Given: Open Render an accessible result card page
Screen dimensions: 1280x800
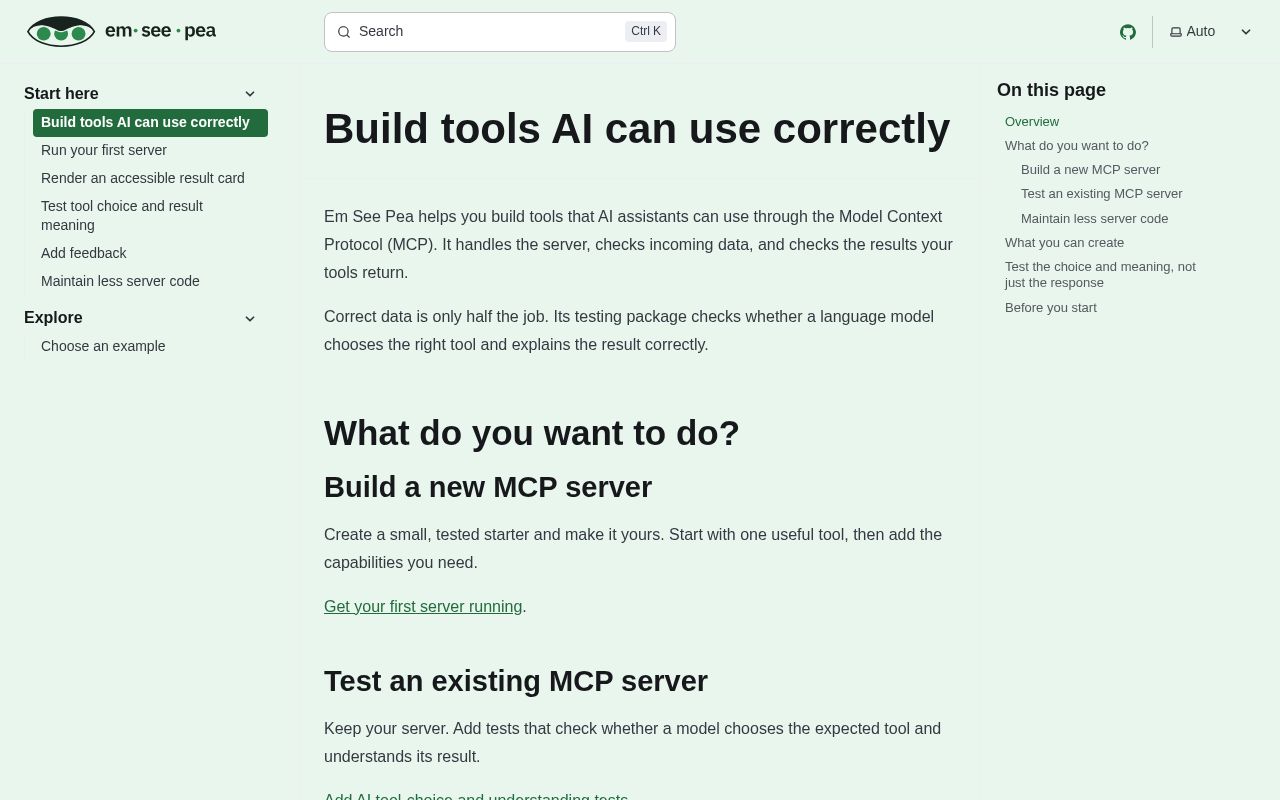Looking at the screenshot, I should click(143, 178).
